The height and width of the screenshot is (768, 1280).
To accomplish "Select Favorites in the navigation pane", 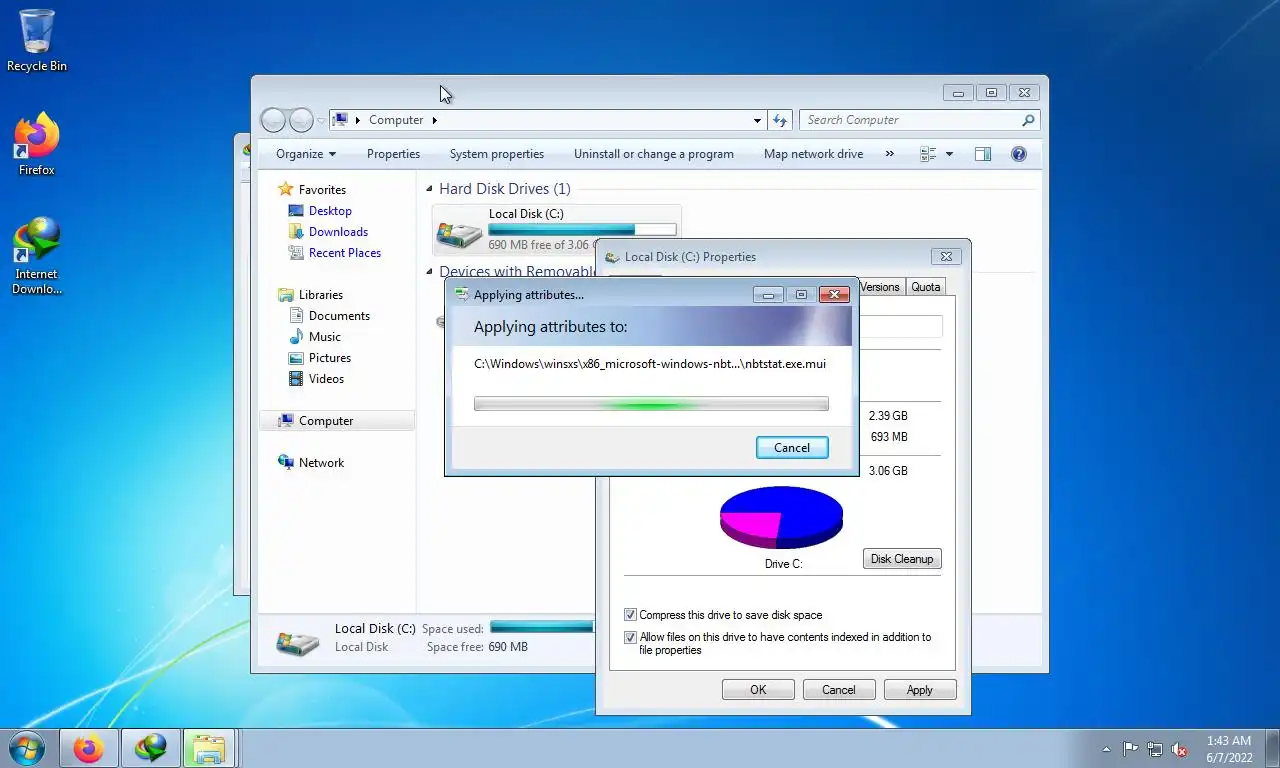I will coord(322,189).
